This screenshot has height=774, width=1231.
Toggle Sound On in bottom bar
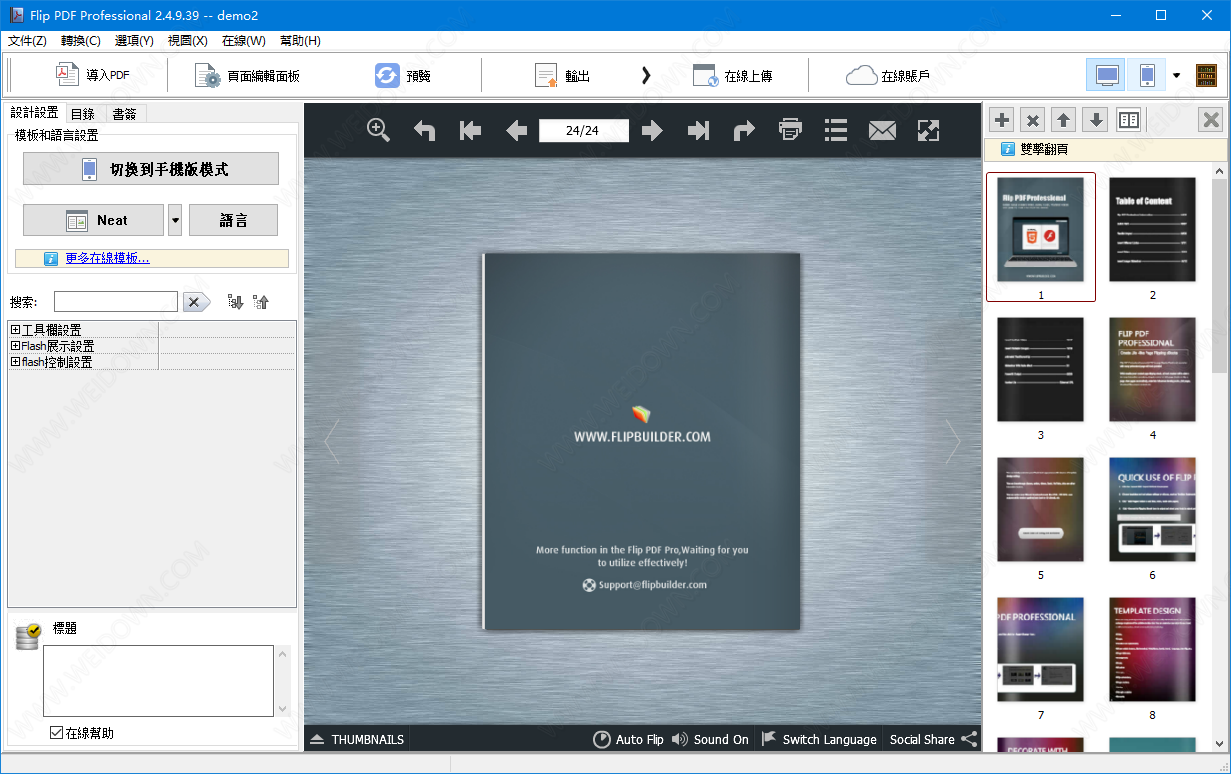click(x=710, y=739)
